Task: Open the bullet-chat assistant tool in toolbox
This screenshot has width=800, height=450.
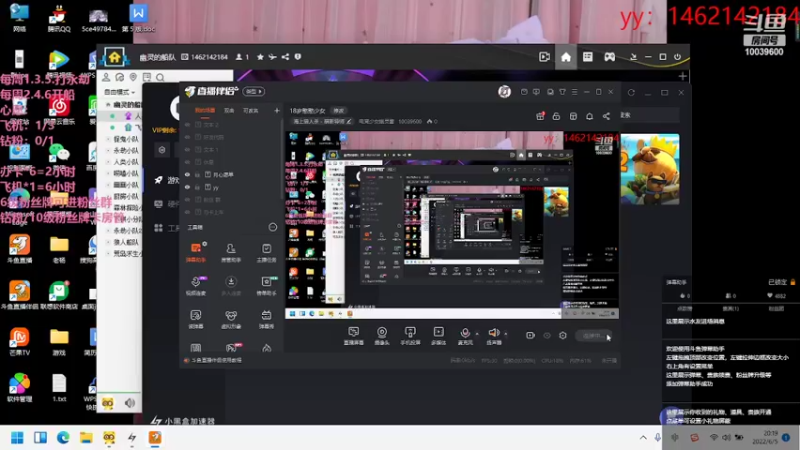Action: click(196, 252)
